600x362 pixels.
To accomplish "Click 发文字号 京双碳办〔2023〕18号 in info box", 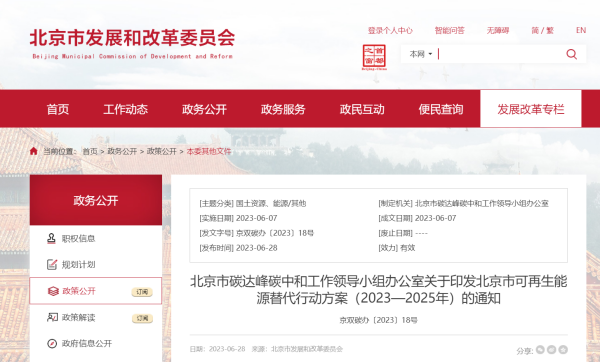I will point(256,233).
